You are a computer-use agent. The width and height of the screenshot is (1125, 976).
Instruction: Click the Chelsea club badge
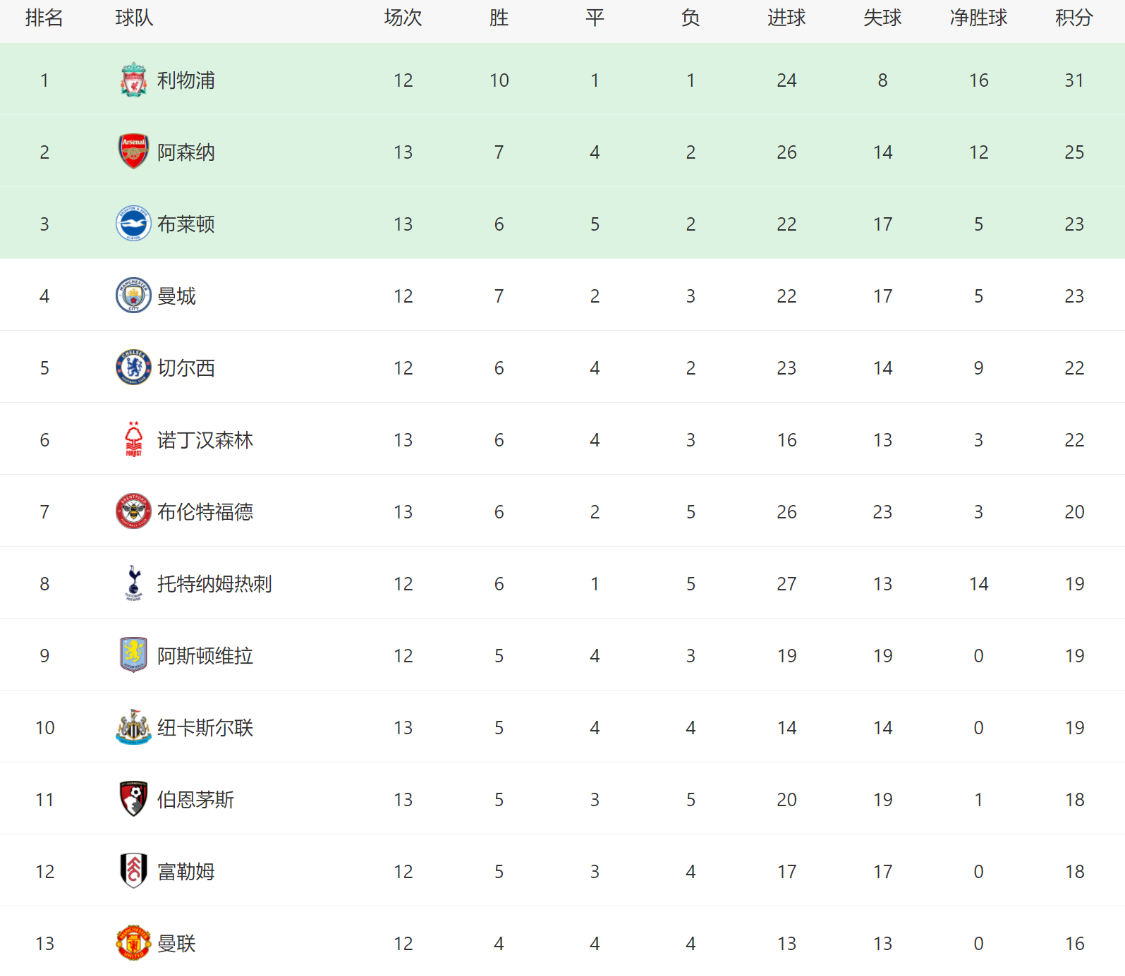[133, 367]
